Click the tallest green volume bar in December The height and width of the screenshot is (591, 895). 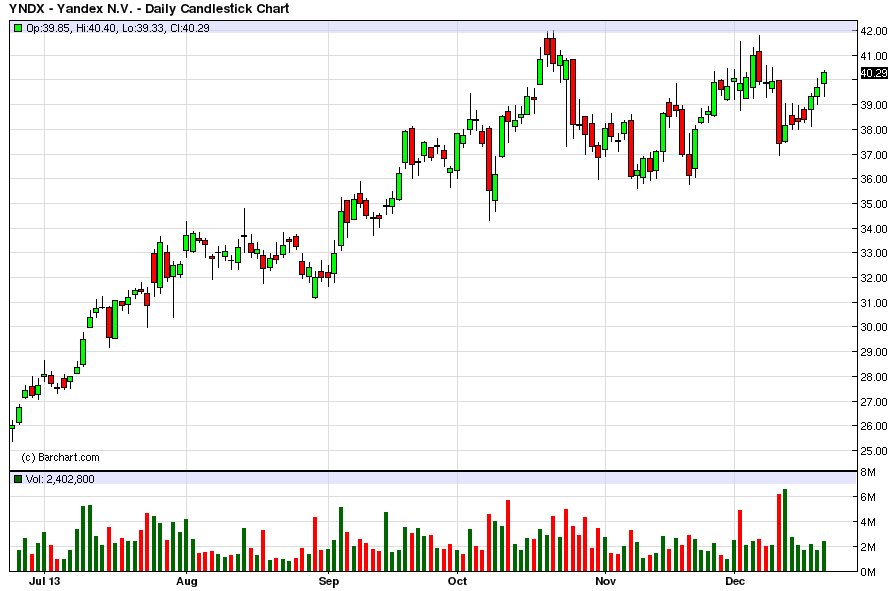pos(785,530)
